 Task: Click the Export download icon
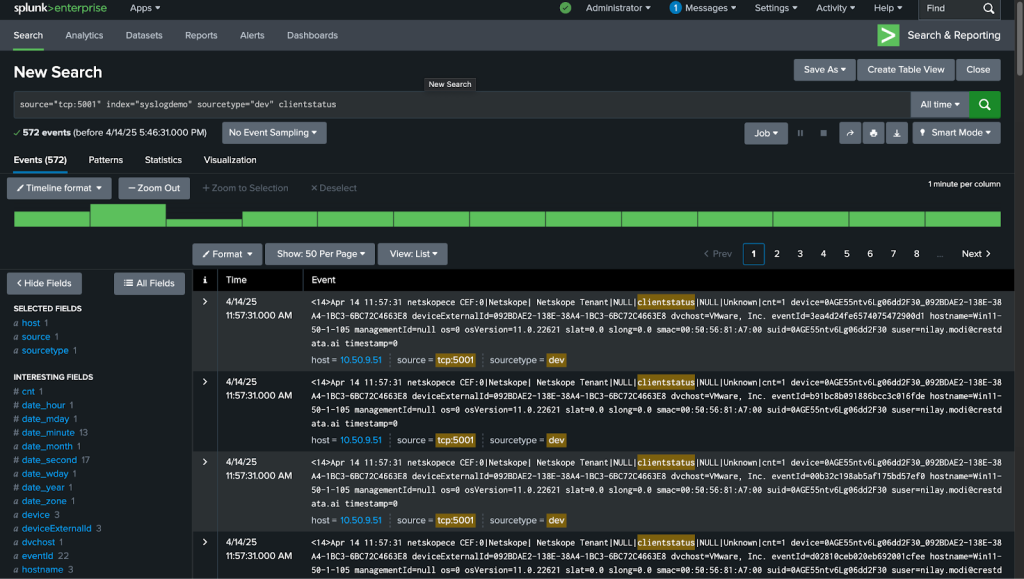[897, 133]
